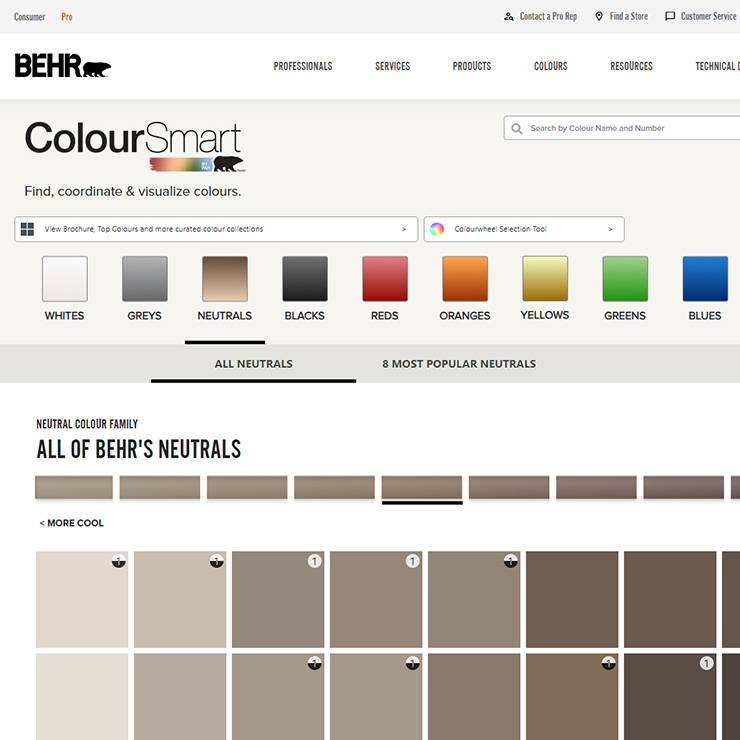Click the More Cool link
The image size is (740, 740).
pos(72,523)
